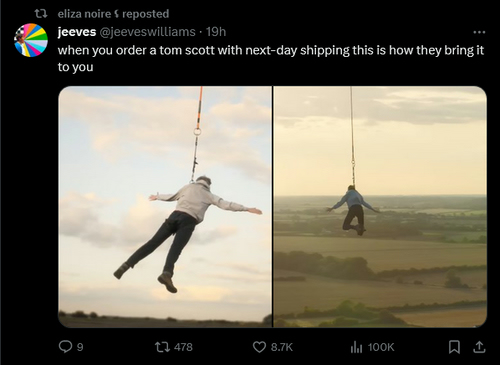Click the retweet icon beside 478

pyautogui.click(x=162, y=347)
